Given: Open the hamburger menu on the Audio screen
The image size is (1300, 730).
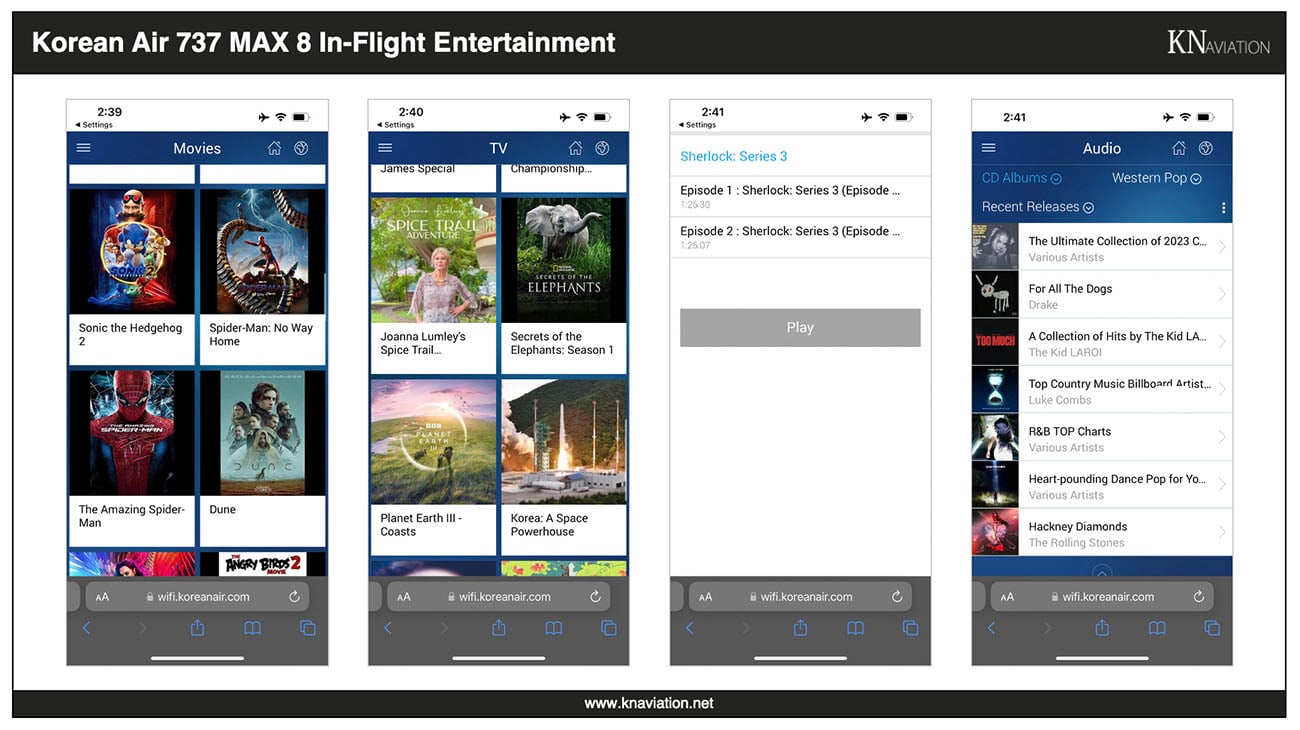Looking at the screenshot, I should (x=989, y=148).
